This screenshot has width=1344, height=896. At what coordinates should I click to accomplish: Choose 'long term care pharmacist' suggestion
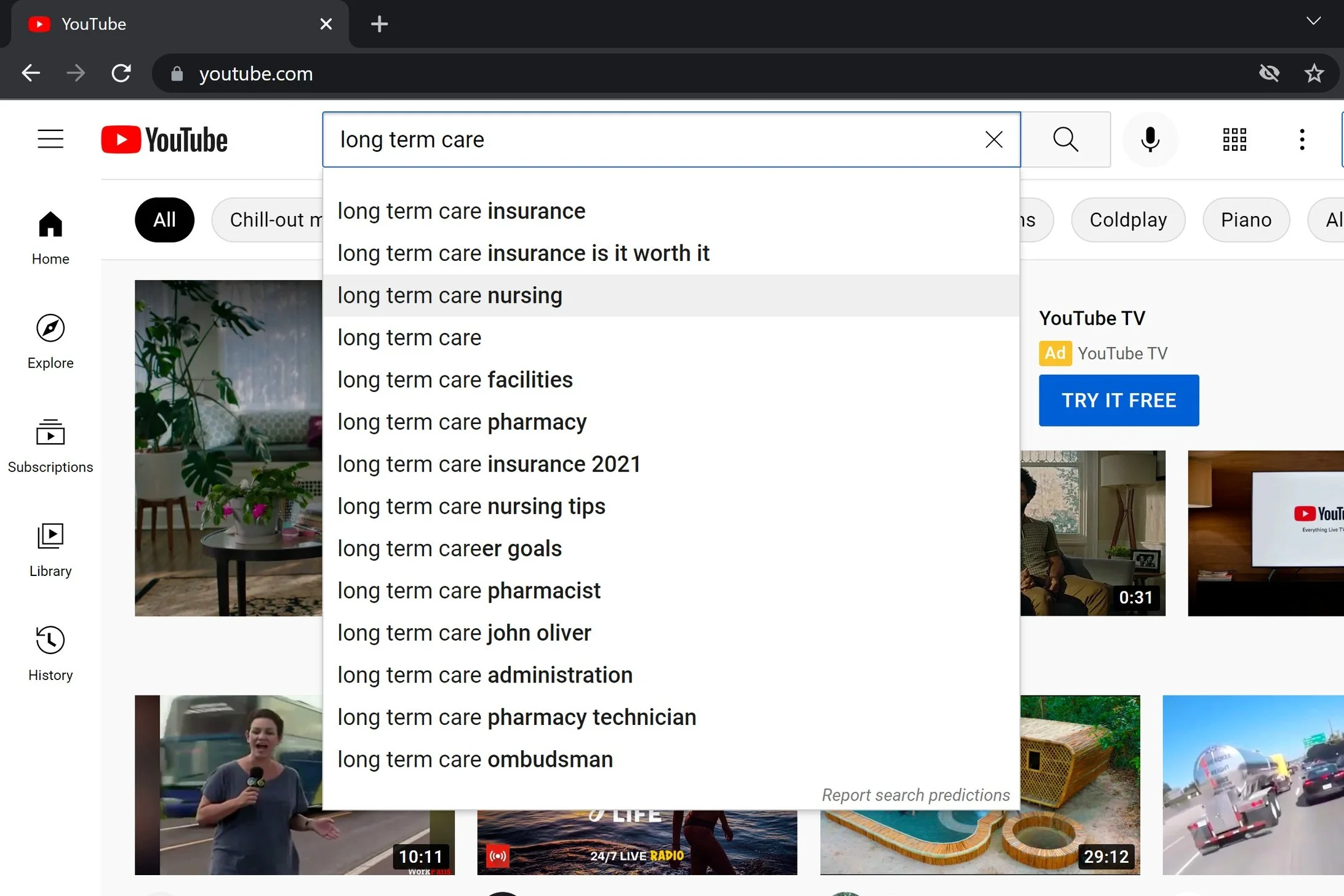[x=671, y=590]
